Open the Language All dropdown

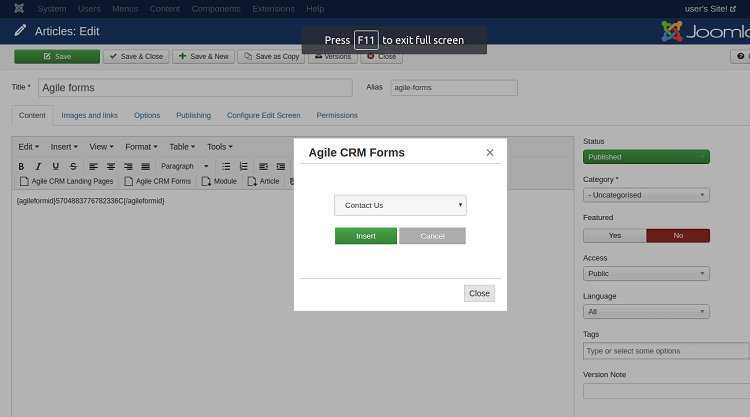[646, 312]
